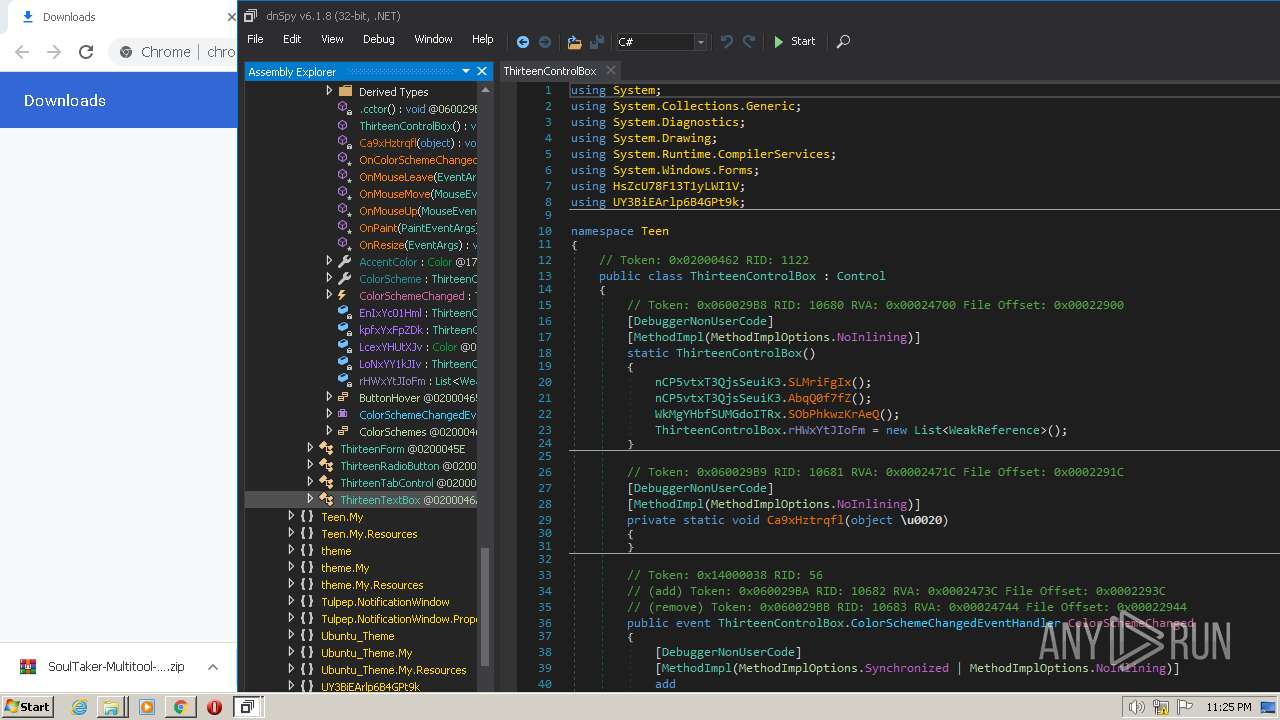Open Window menu

433,39
